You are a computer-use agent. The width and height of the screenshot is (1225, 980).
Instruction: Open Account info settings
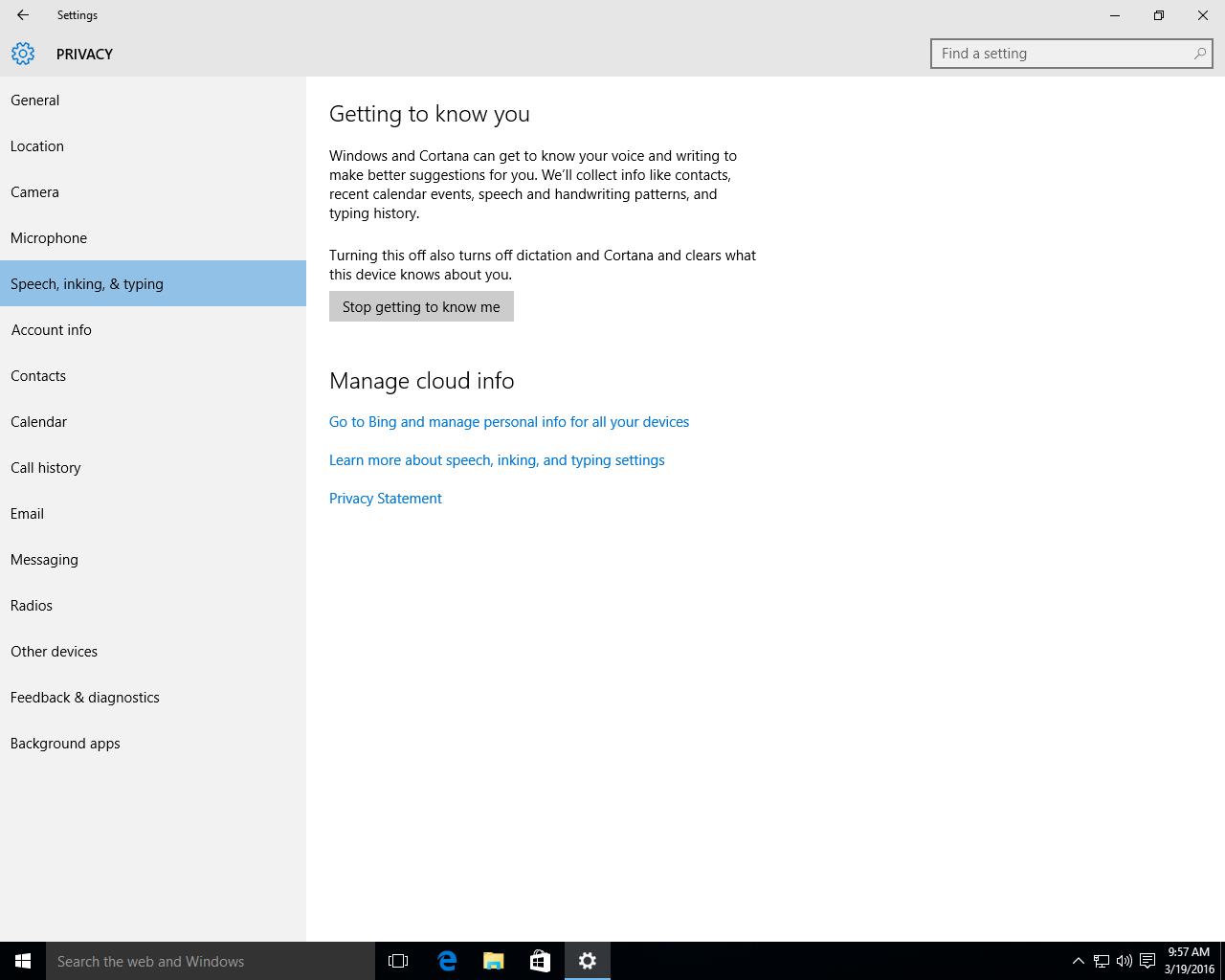pyautogui.click(x=153, y=329)
